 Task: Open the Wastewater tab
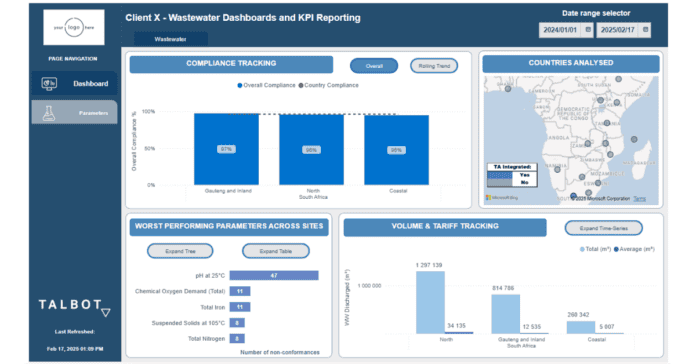170,39
